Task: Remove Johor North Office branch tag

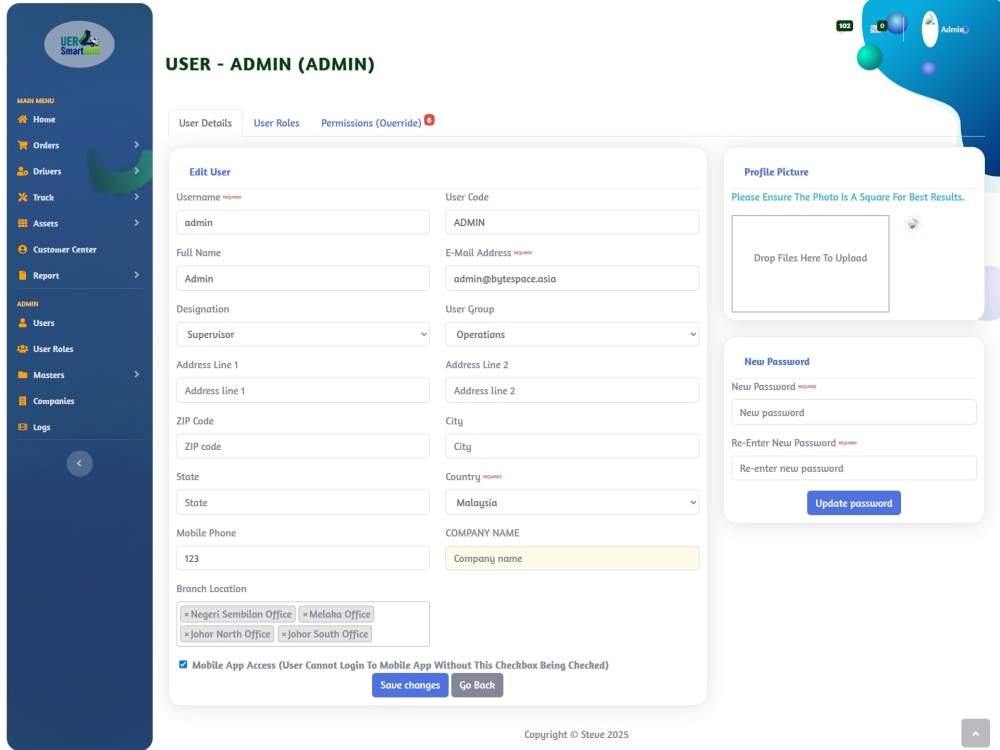Action: 186,635
